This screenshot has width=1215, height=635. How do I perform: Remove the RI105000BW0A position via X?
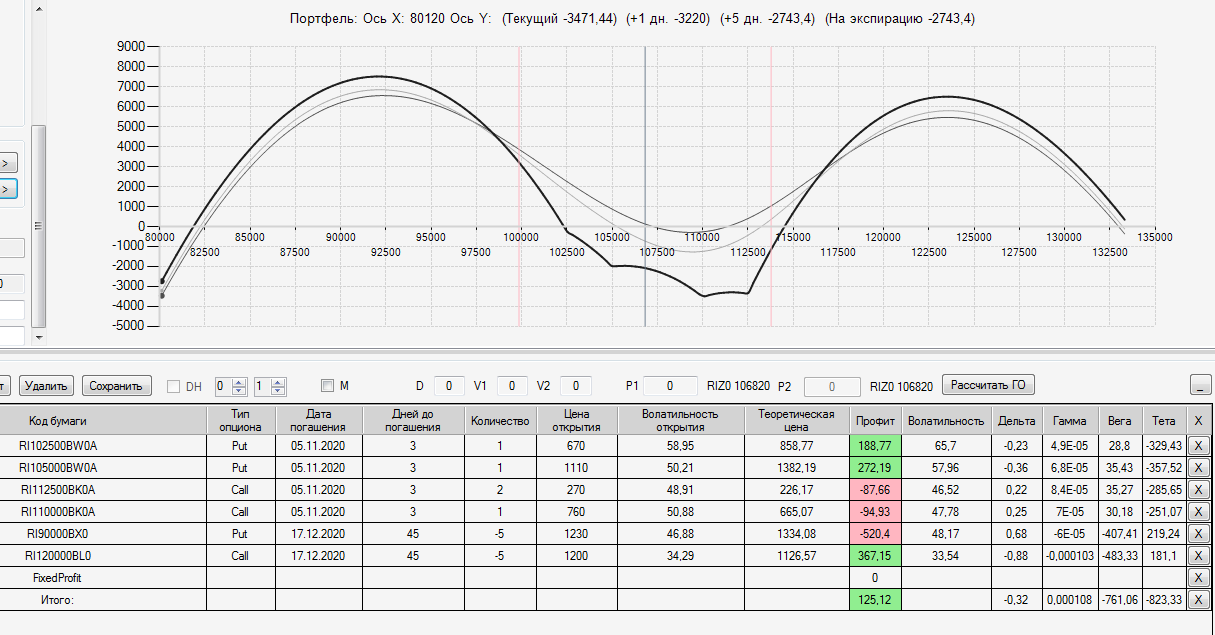1199,468
